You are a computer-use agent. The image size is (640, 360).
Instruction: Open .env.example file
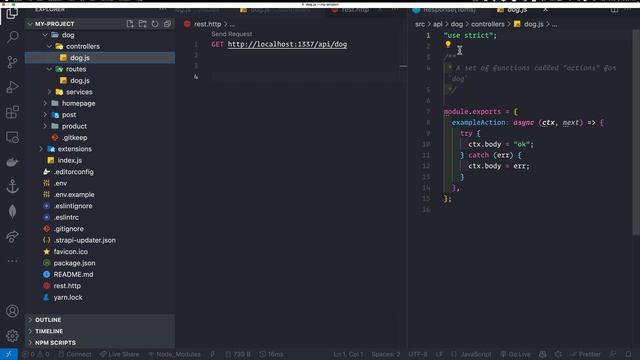100,195
